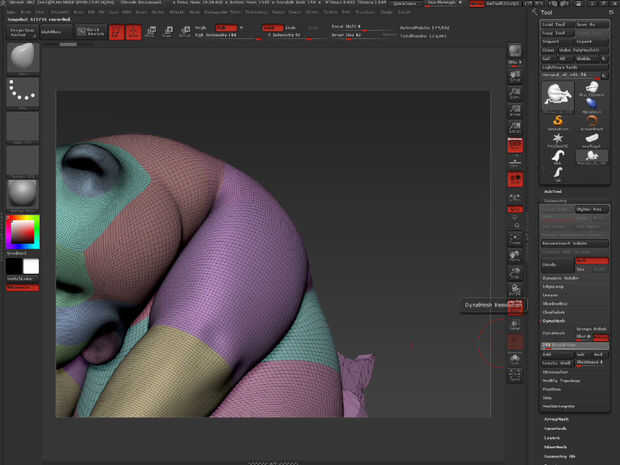620x465 pixels.
Task: Select the white main color swatch
Action: coord(31,266)
